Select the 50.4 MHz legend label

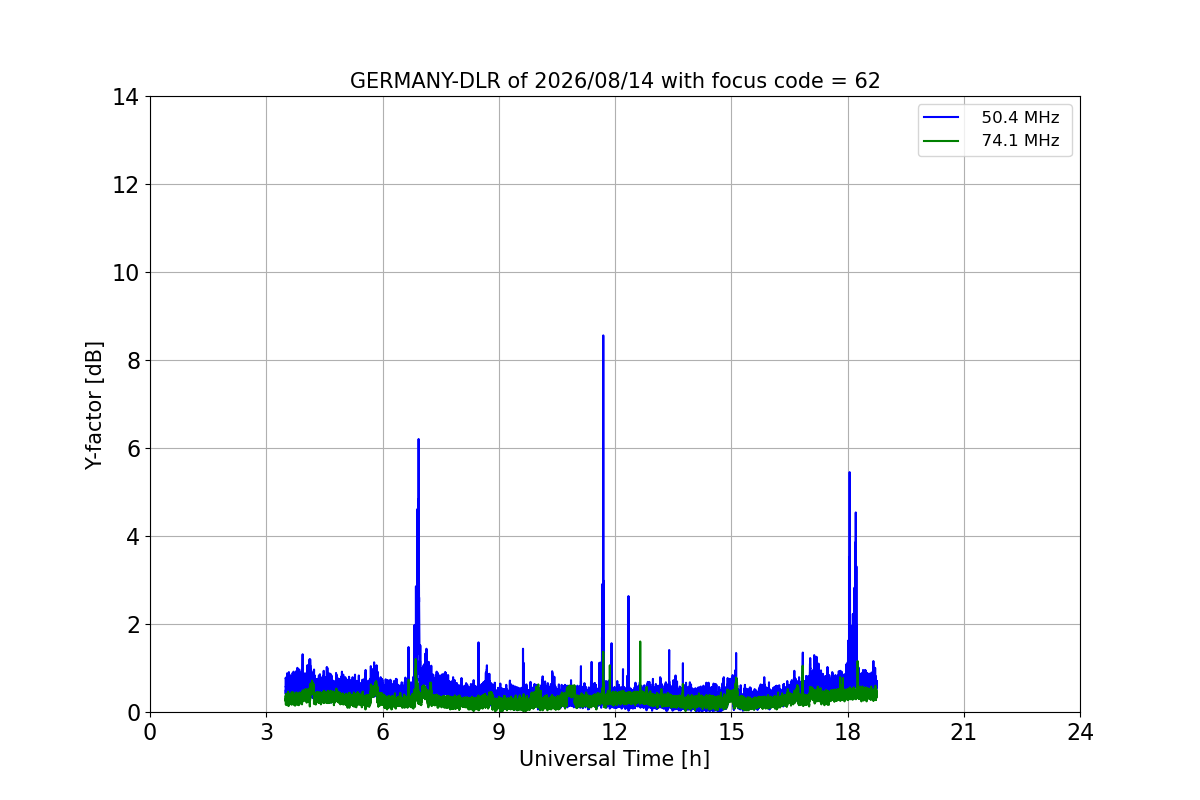click(1020, 118)
